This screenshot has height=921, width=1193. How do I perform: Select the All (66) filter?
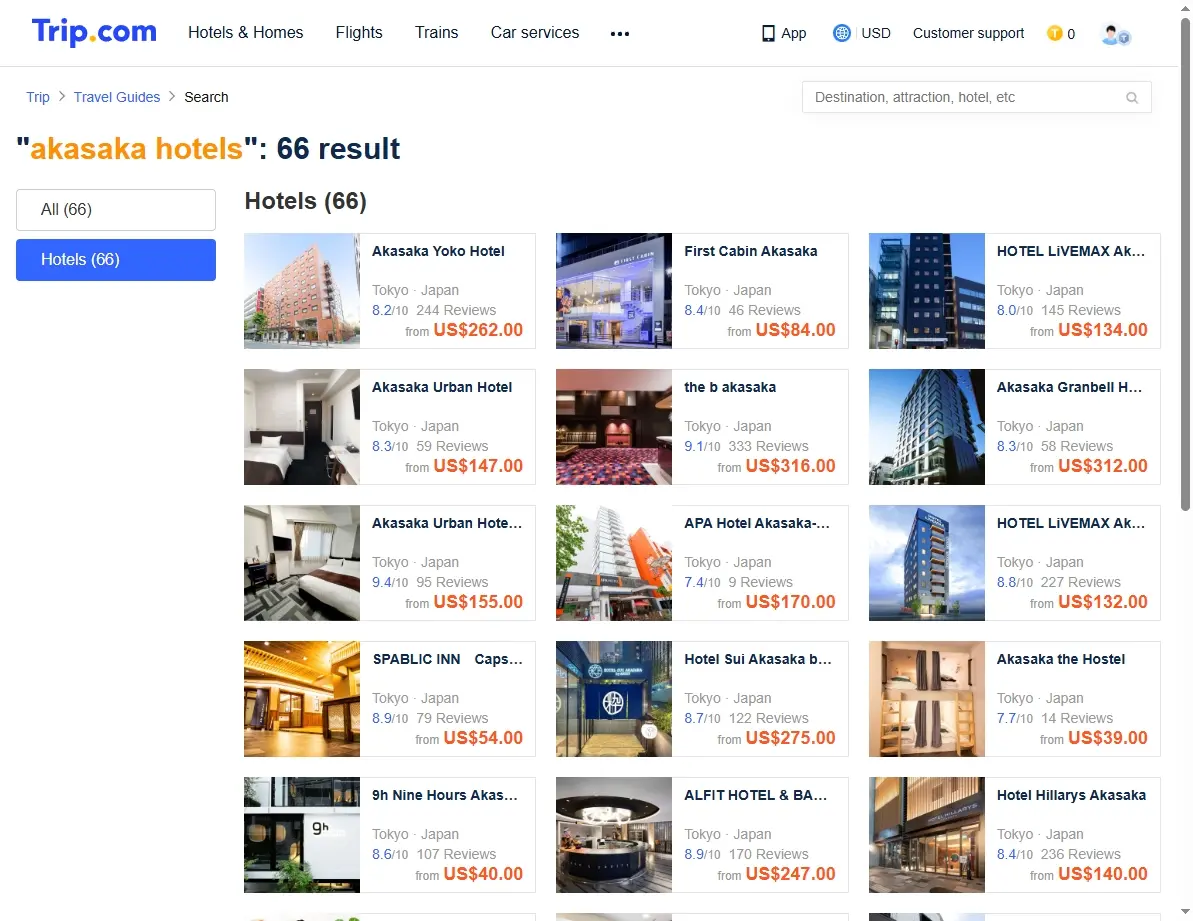tap(116, 210)
